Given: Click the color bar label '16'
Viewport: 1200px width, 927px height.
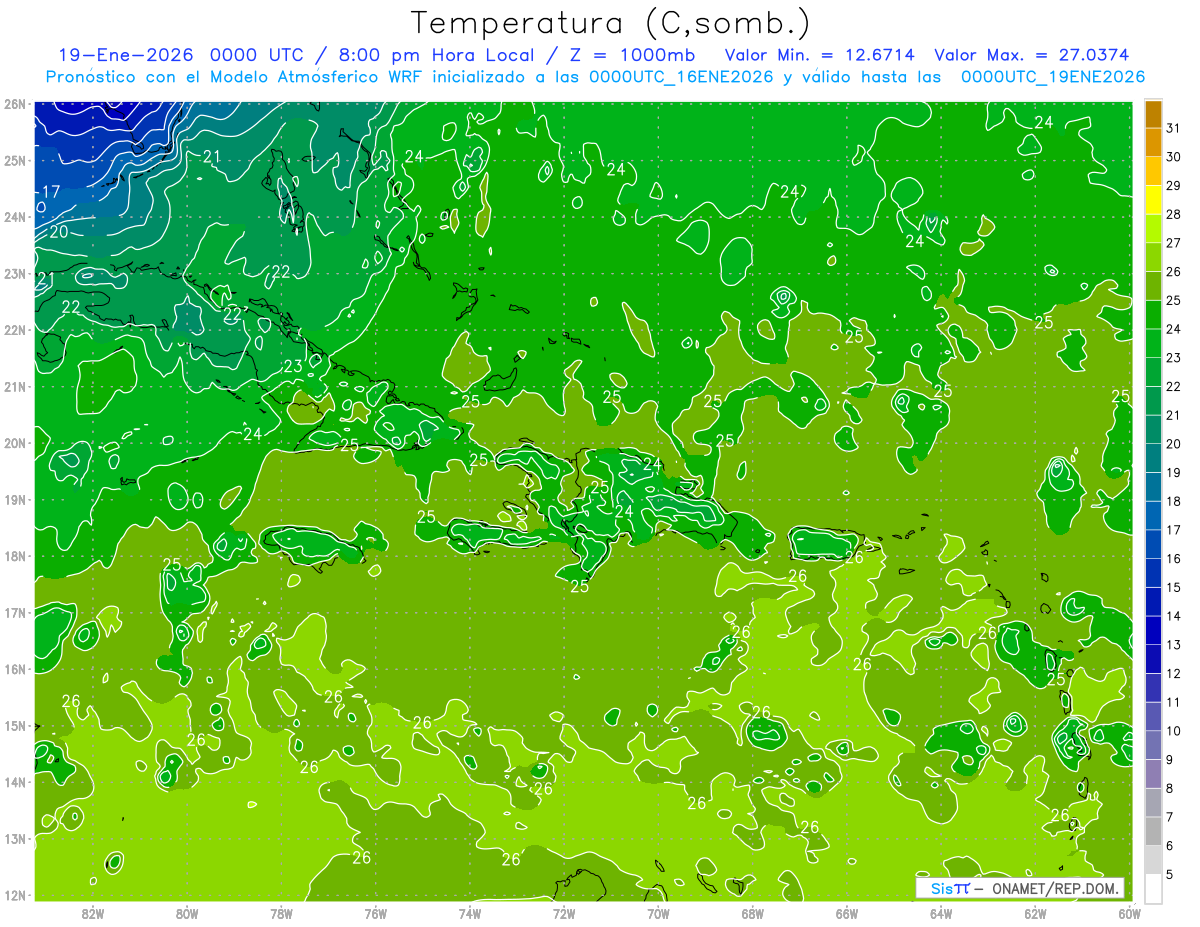Looking at the screenshot, I should (x=1173, y=558).
